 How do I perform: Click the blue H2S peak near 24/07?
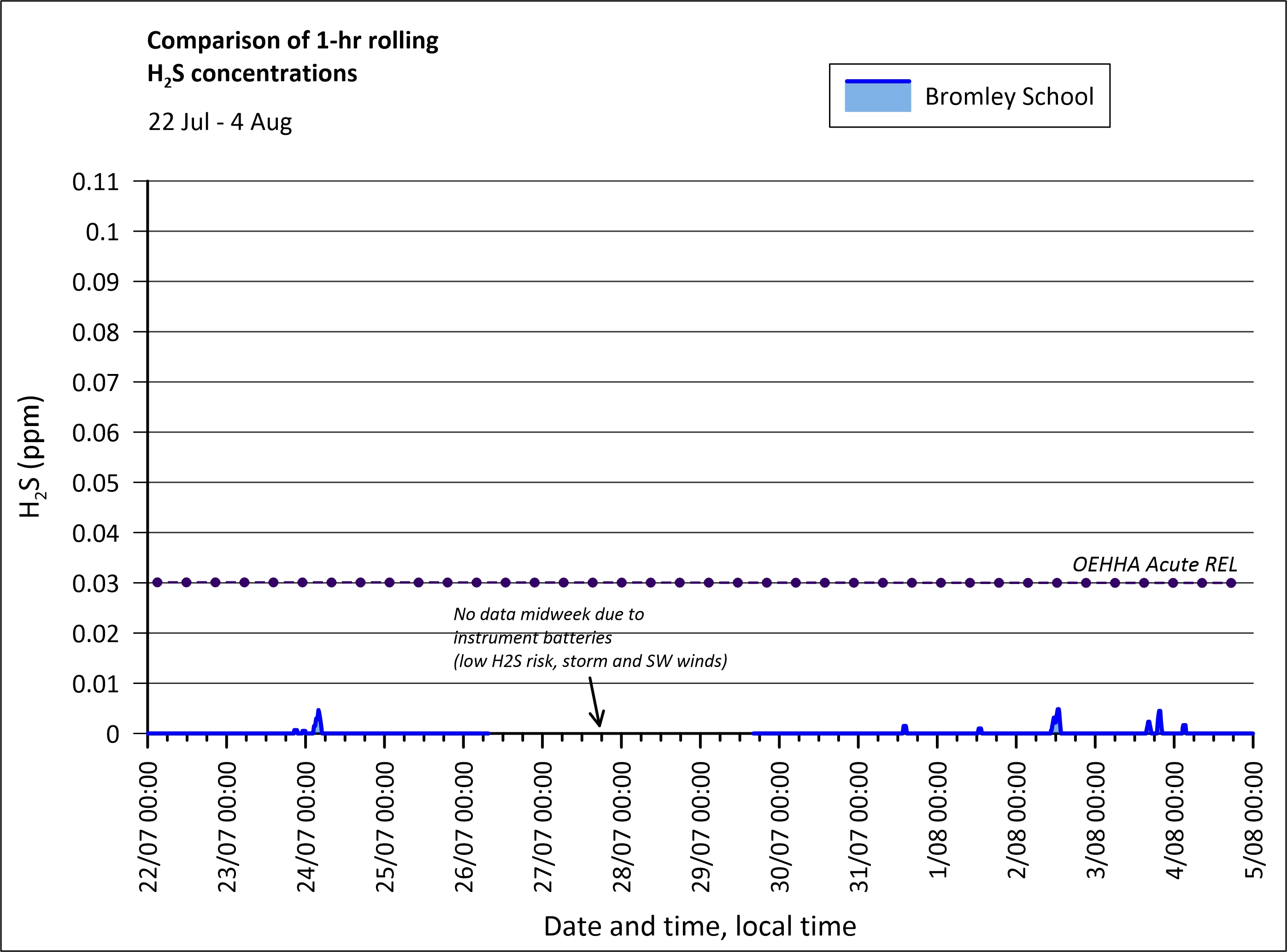(x=318, y=712)
